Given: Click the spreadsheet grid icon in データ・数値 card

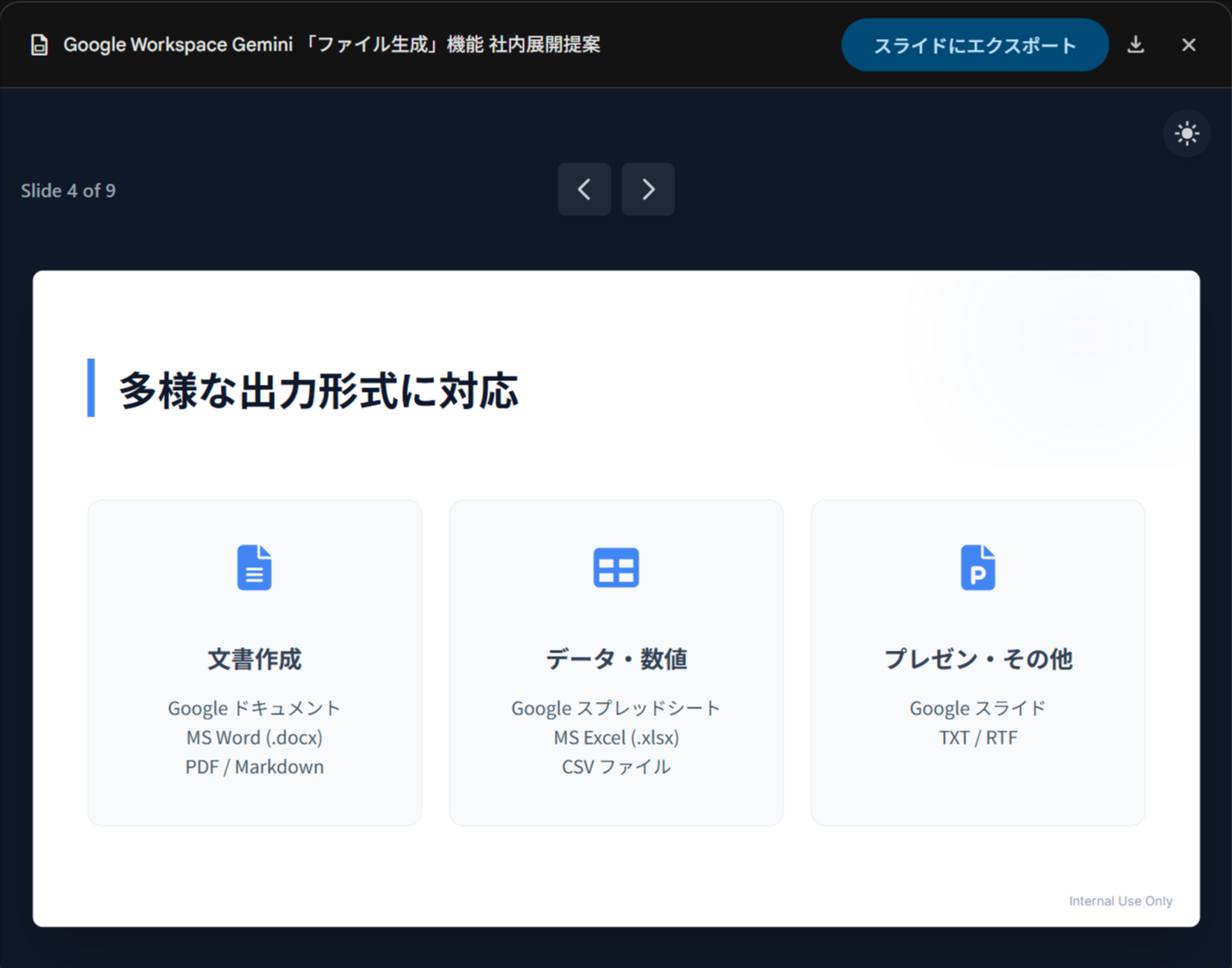Looking at the screenshot, I should point(616,567).
